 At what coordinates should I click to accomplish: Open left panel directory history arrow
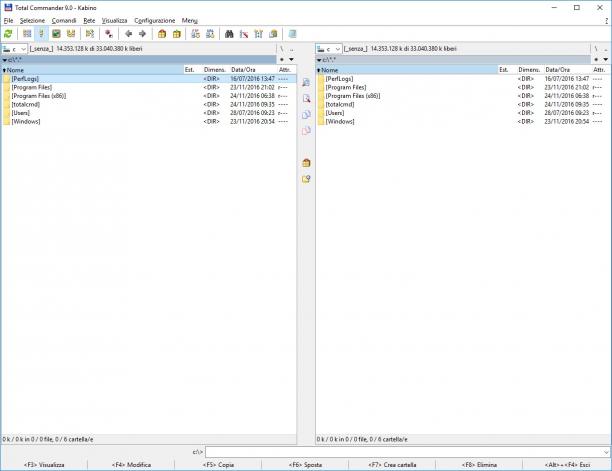click(x=291, y=59)
